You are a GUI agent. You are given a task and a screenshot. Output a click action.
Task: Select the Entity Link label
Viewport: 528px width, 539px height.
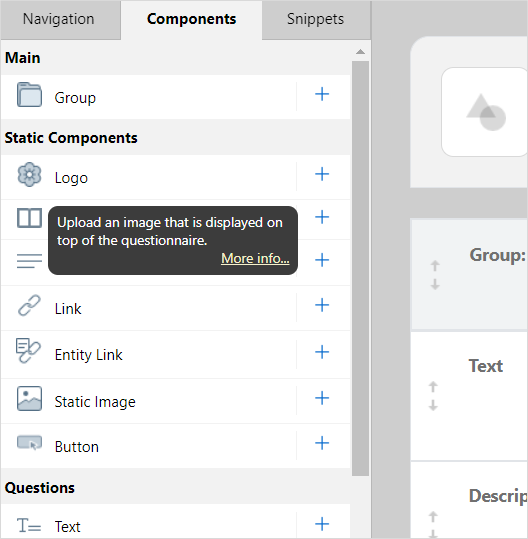click(x=89, y=355)
